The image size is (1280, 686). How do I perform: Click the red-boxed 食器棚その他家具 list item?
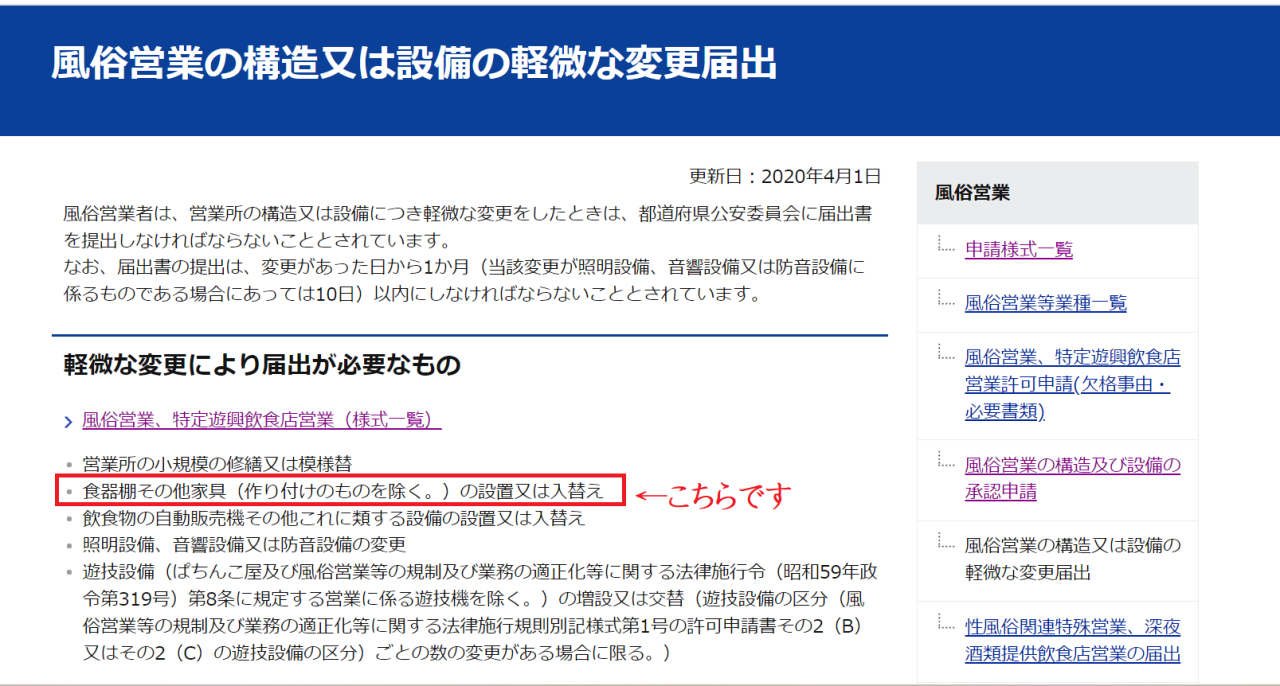[343, 491]
